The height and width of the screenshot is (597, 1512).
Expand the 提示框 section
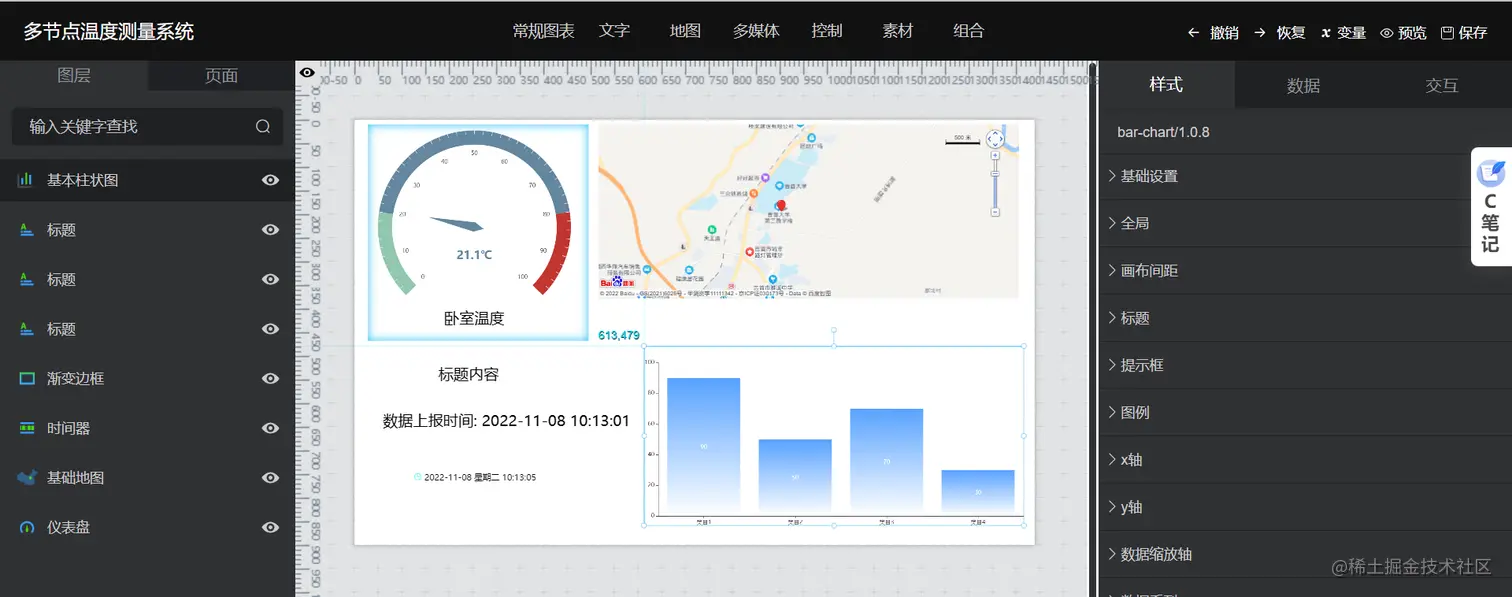click(x=1305, y=365)
